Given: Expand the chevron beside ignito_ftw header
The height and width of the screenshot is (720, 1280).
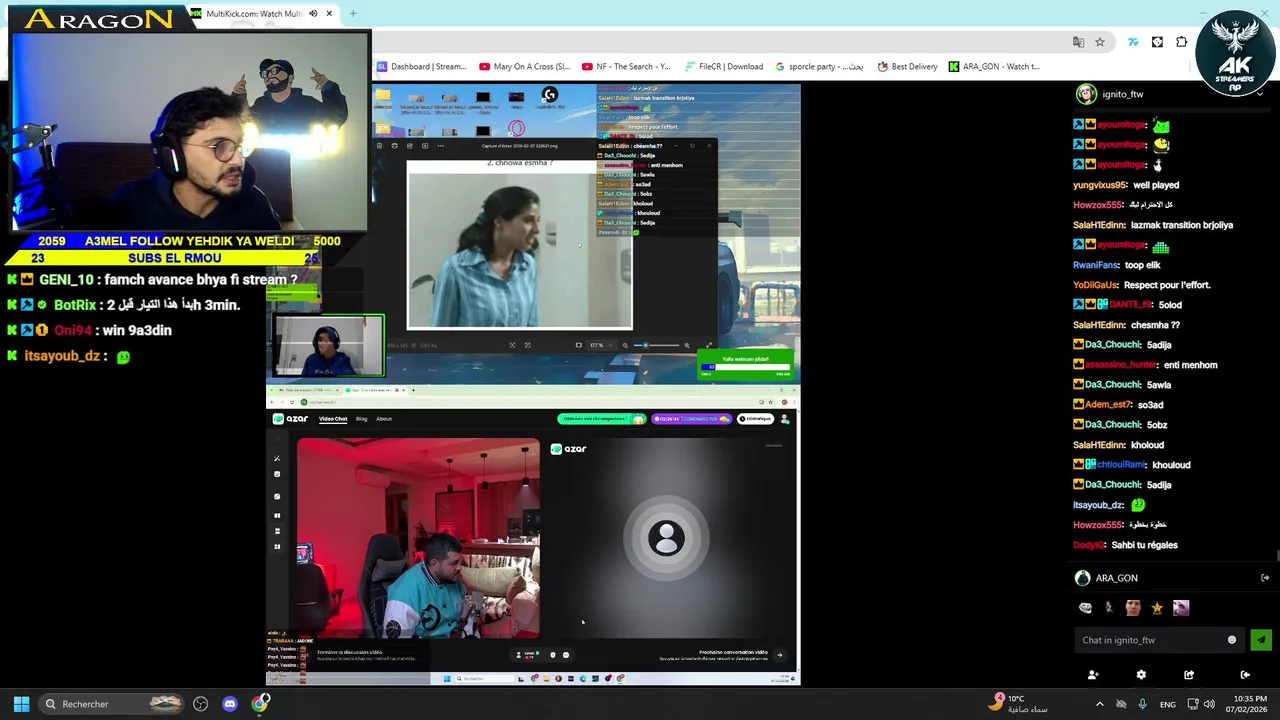Looking at the screenshot, I should pos(1260,94).
